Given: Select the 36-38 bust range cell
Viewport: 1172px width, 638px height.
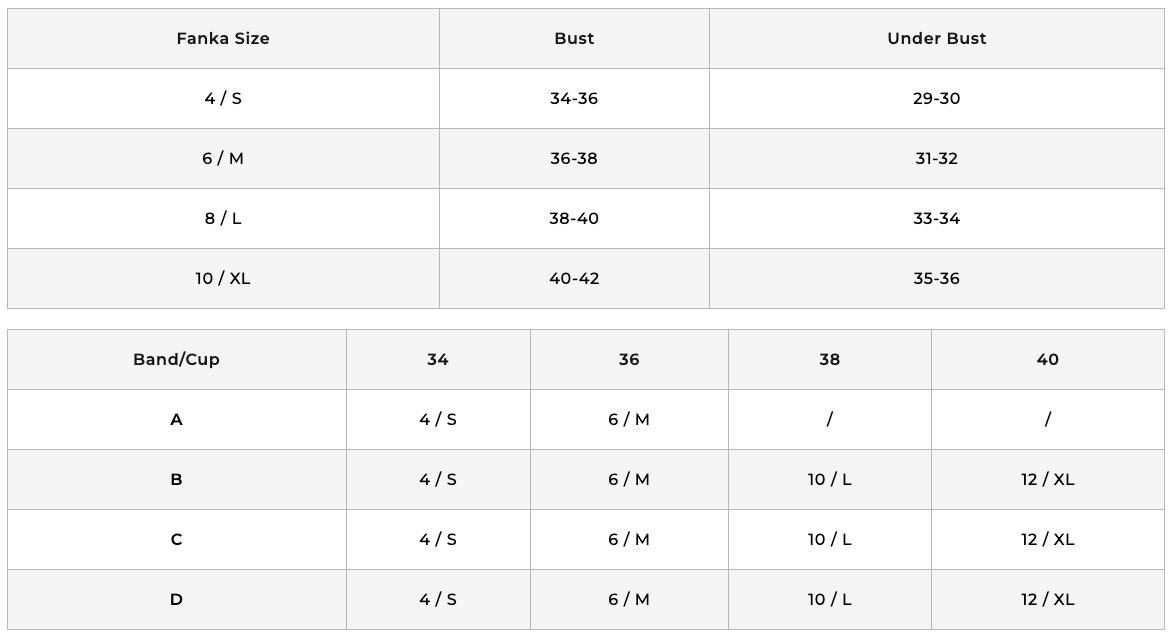Looking at the screenshot, I should pyautogui.click(x=574, y=159).
